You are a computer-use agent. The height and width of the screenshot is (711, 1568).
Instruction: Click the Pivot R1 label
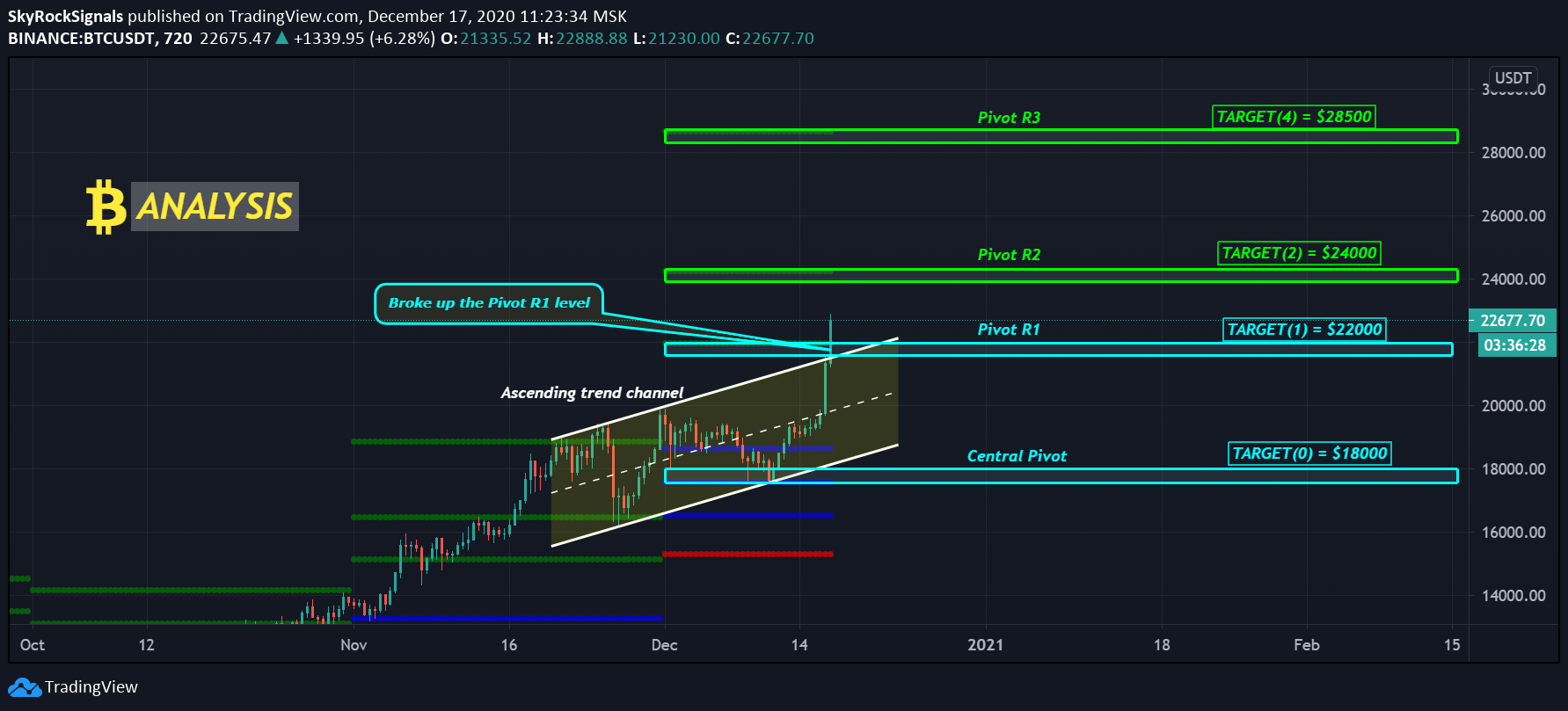pyautogui.click(x=1009, y=330)
